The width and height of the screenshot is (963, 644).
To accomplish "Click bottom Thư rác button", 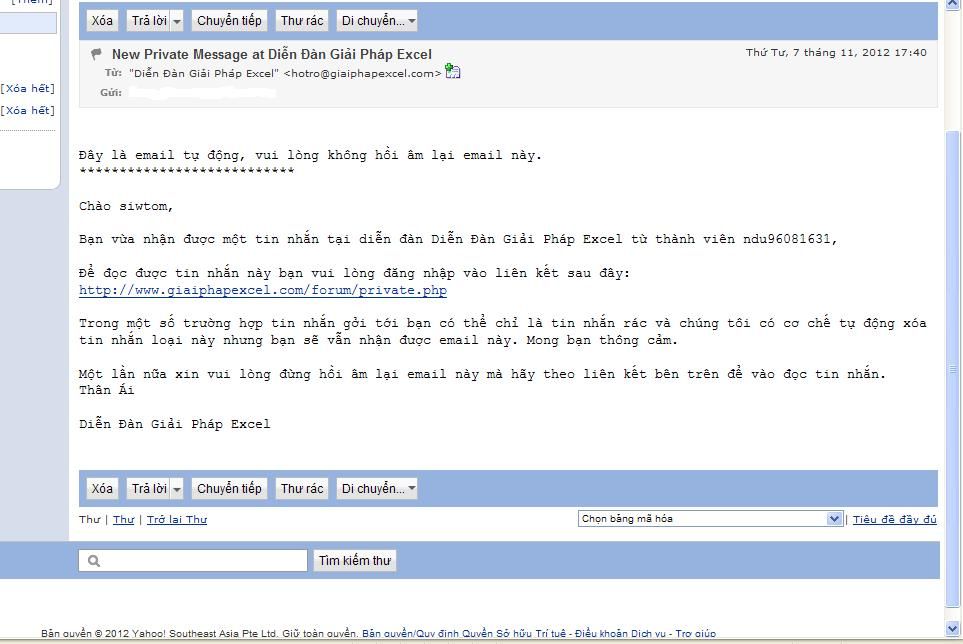I will click(x=302, y=489).
